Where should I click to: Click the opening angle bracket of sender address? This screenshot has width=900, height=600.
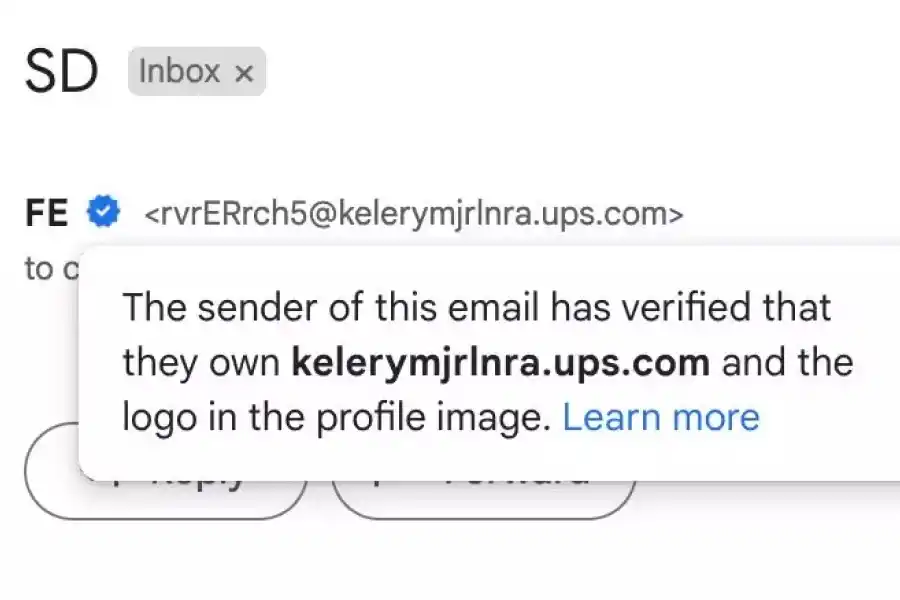coord(153,213)
